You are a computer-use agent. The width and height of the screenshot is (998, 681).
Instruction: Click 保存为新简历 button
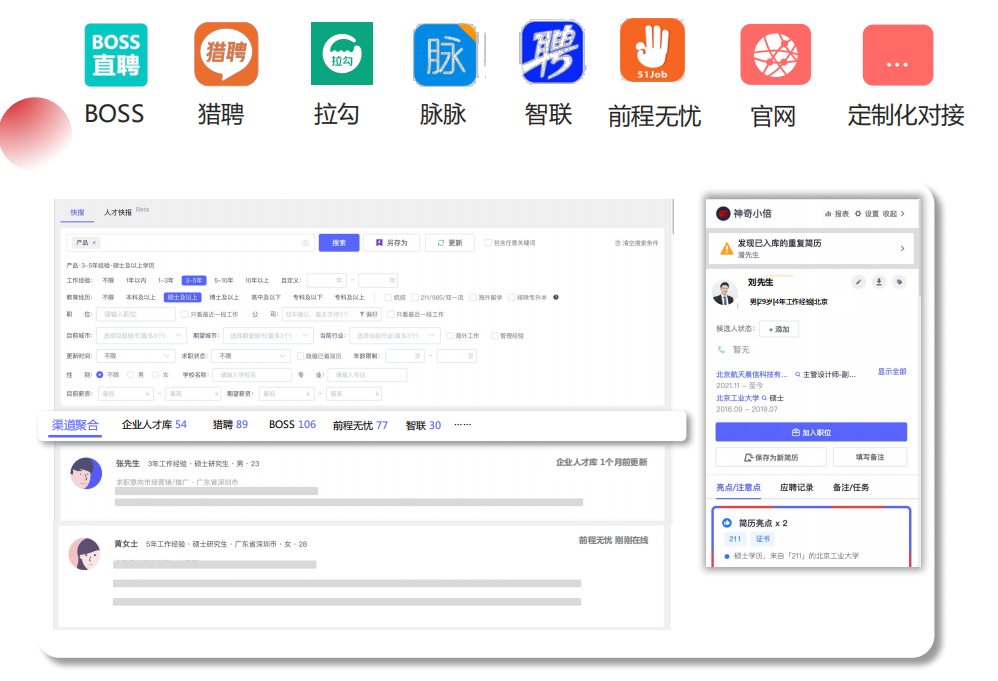(771, 457)
